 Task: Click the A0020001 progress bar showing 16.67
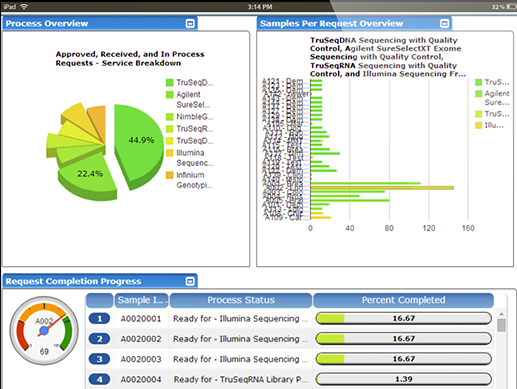[x=403, y=318]
